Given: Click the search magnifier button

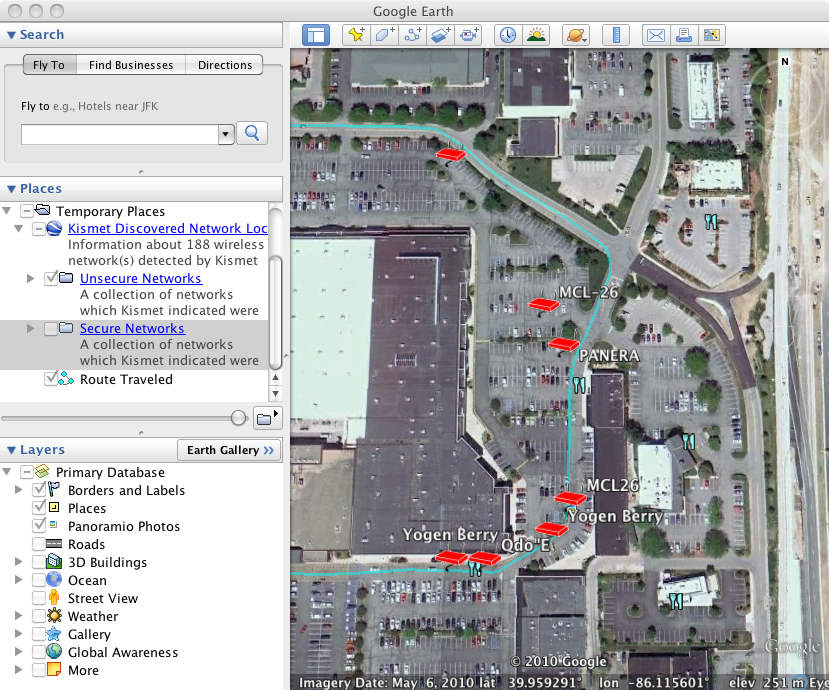Looking at the screenshot, I should (x=252, y=133).
